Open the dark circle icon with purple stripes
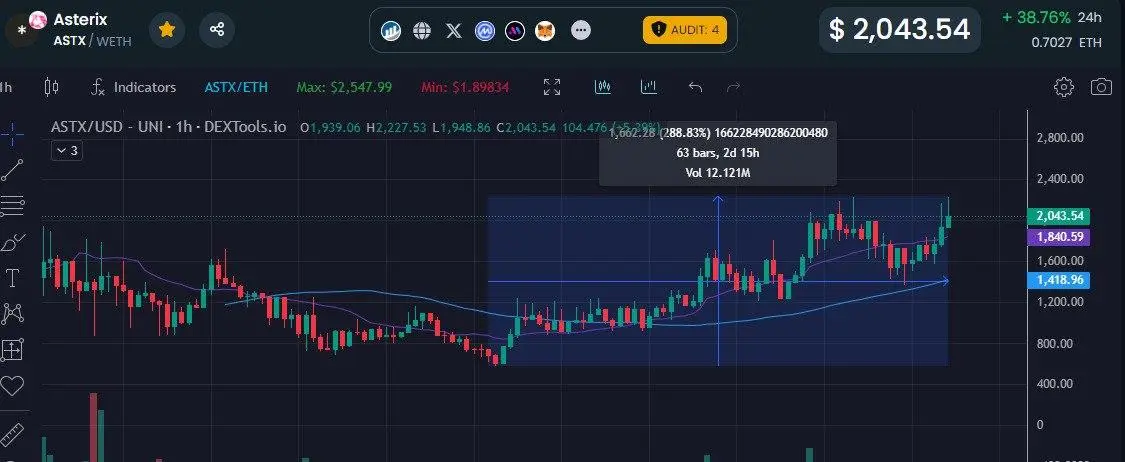The height and width of the screenshot is (462, 1125). click(514, 31)
